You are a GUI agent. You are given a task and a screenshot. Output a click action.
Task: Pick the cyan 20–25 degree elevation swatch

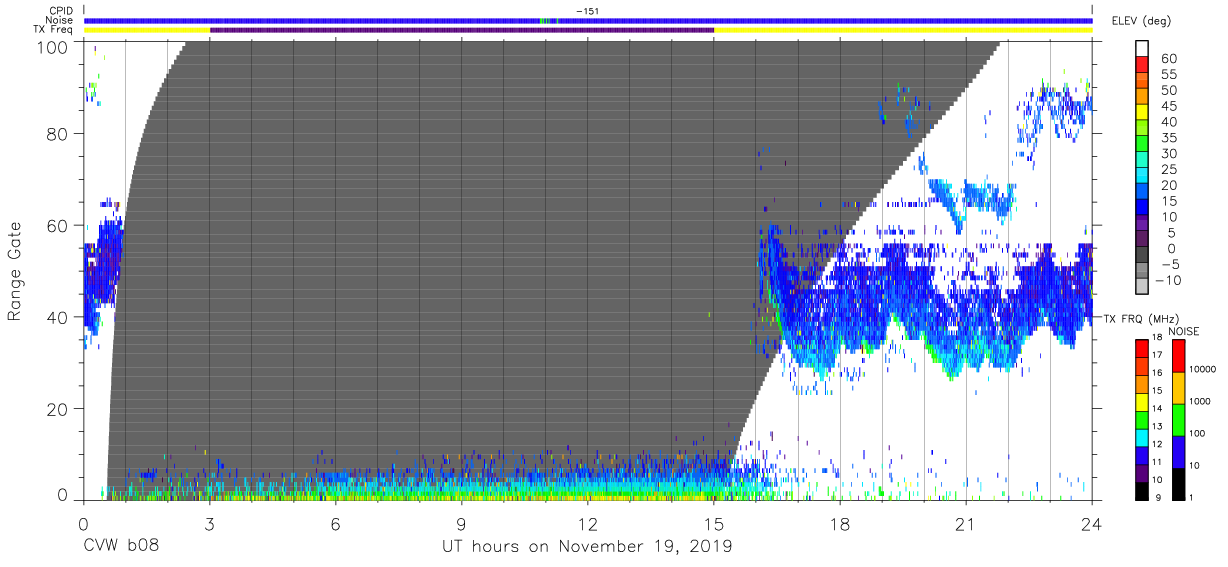(1144, 176)
